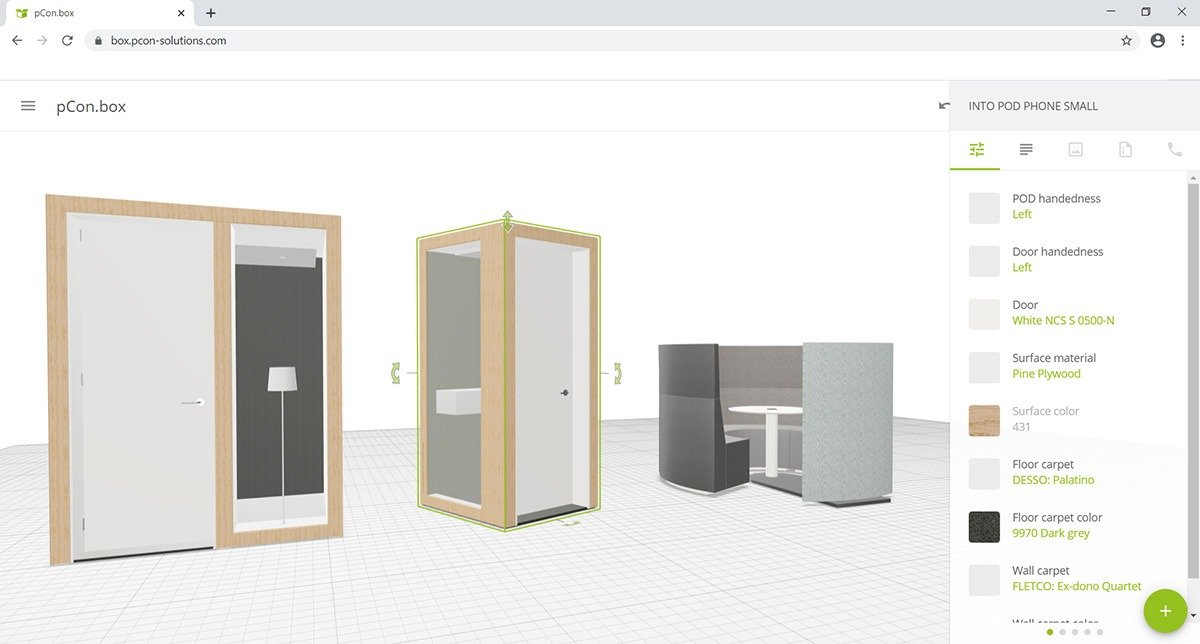Click the browser address bar

600,41
